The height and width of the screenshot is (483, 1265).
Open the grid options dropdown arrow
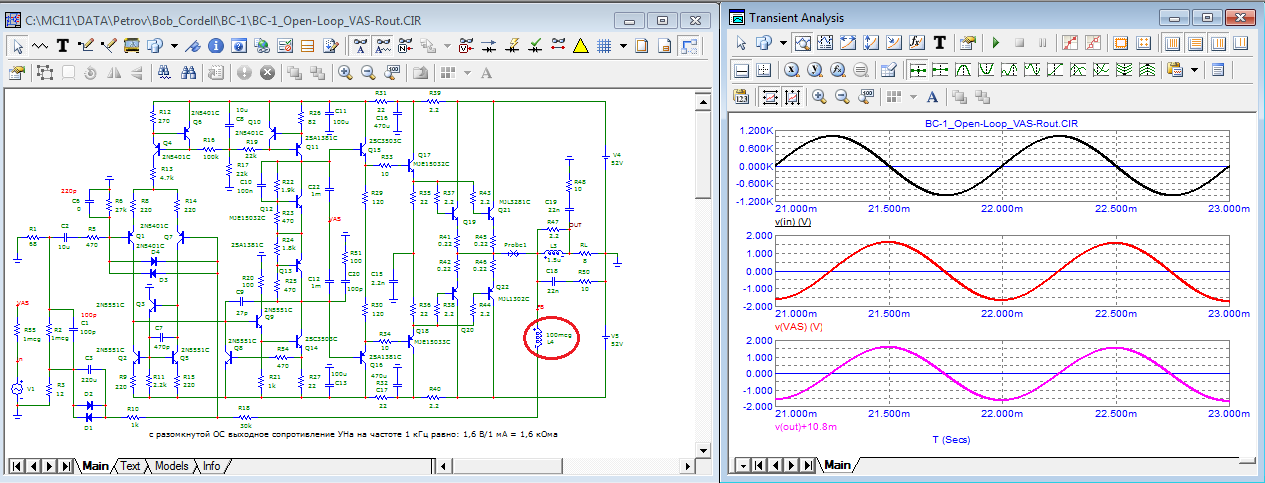[623, 46]
